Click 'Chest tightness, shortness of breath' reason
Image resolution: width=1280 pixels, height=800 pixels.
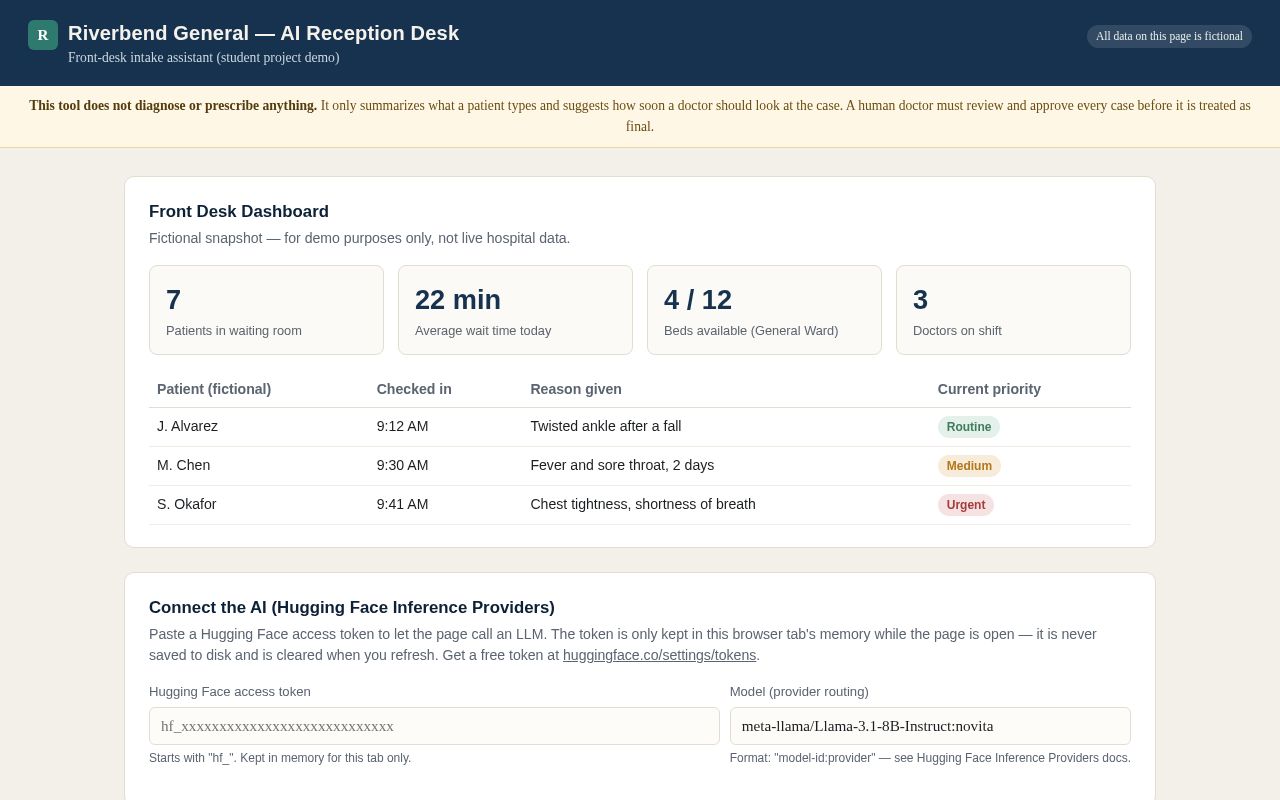click(x=643, y=504)
